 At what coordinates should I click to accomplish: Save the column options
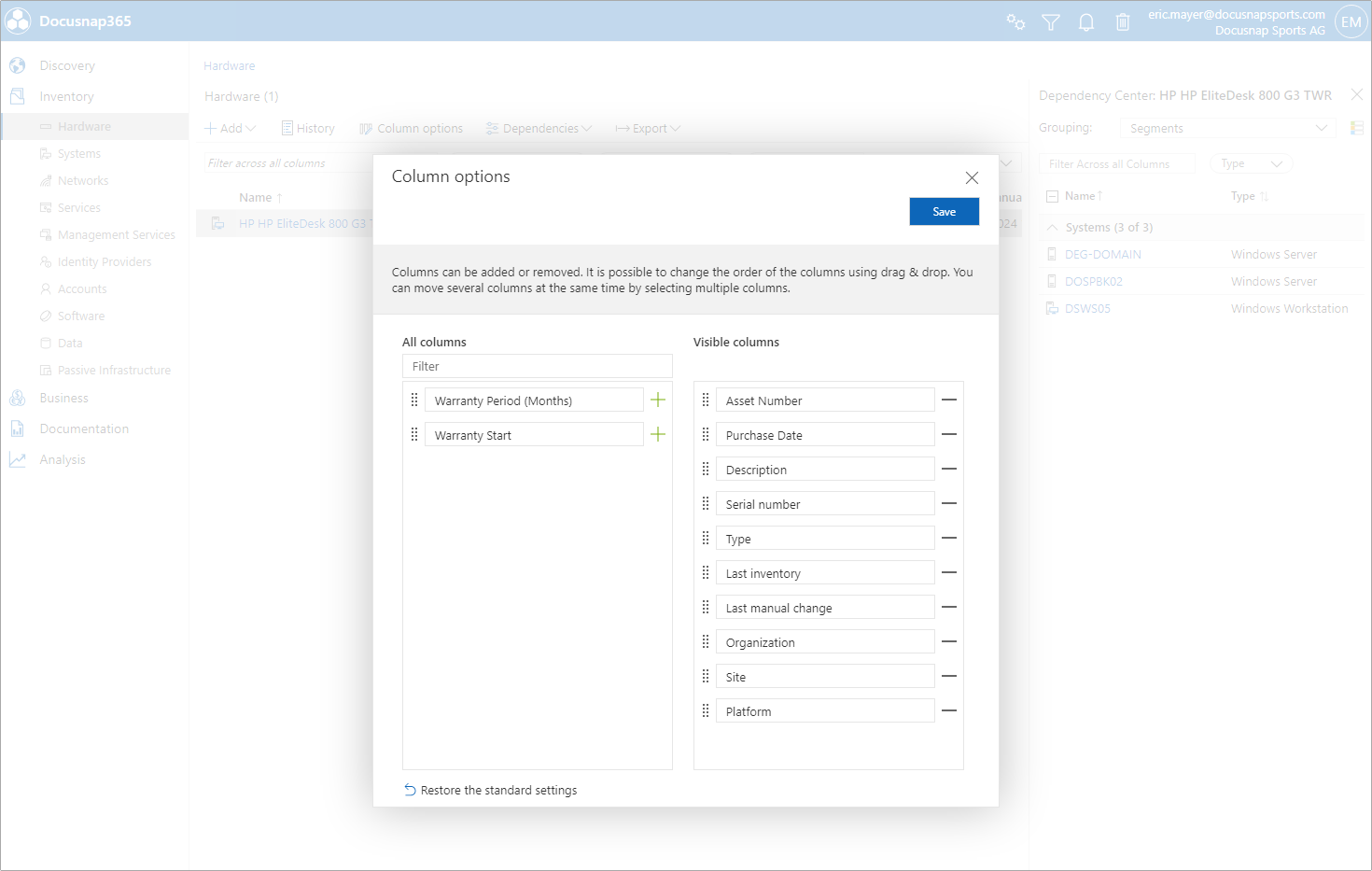(944, 211)
